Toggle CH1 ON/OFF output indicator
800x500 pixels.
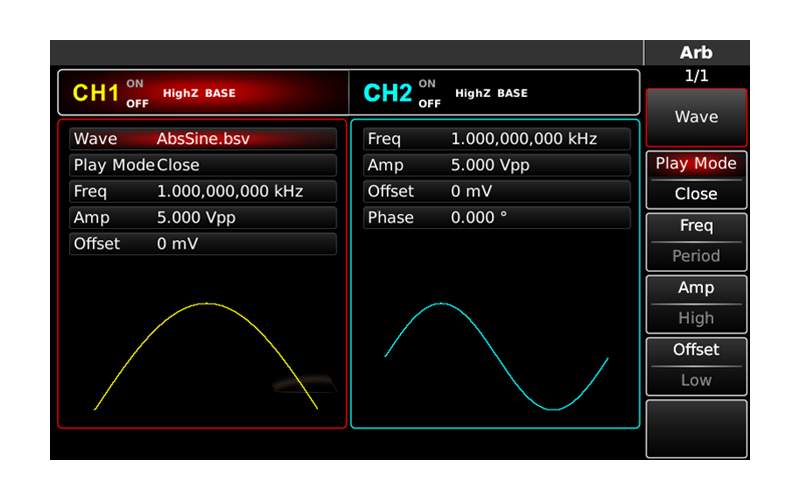(x=137, y=93)
